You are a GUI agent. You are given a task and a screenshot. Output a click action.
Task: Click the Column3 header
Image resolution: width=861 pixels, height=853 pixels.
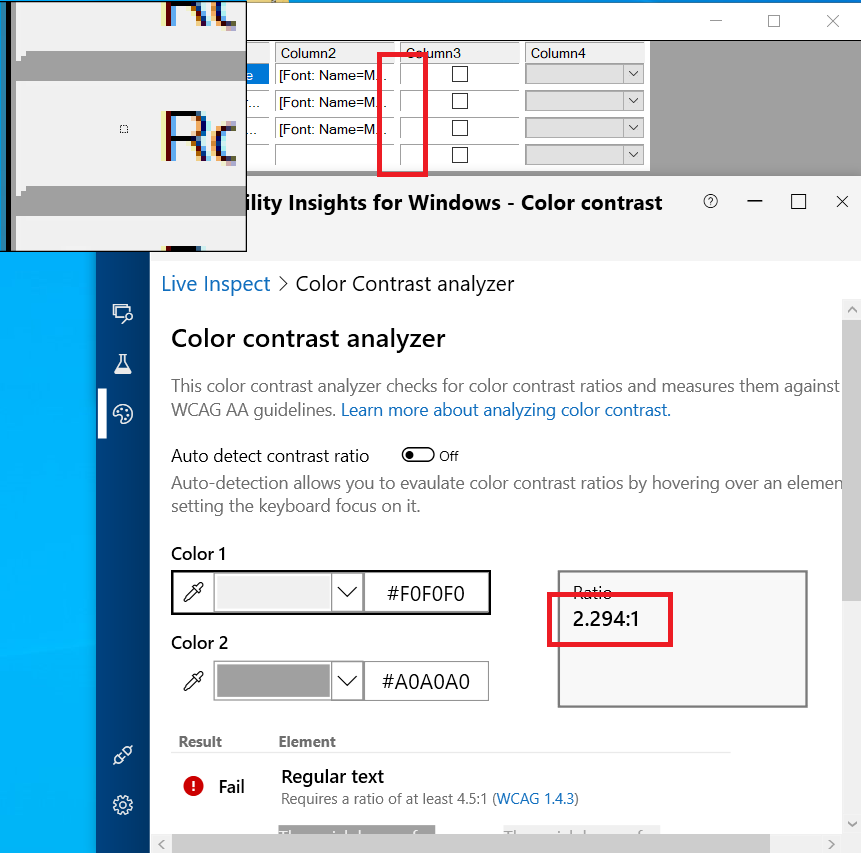pos(460,53)
